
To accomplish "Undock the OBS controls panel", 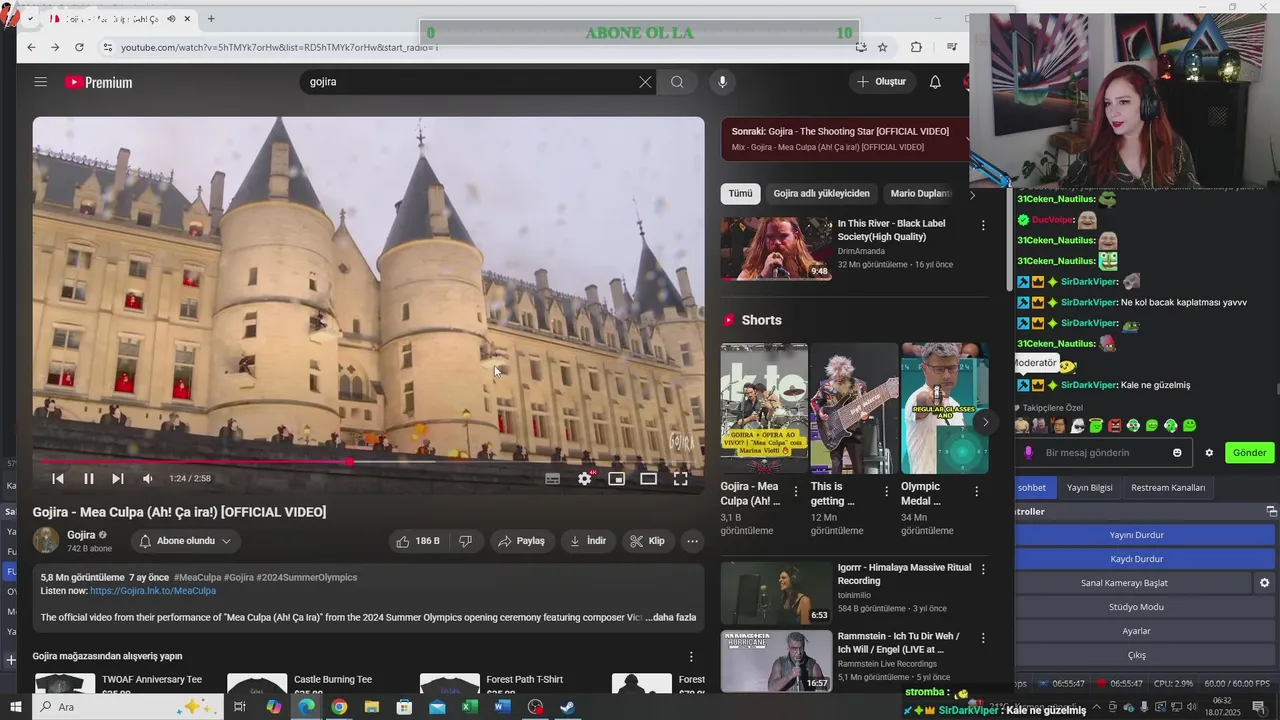I will tap(1271, 511).
